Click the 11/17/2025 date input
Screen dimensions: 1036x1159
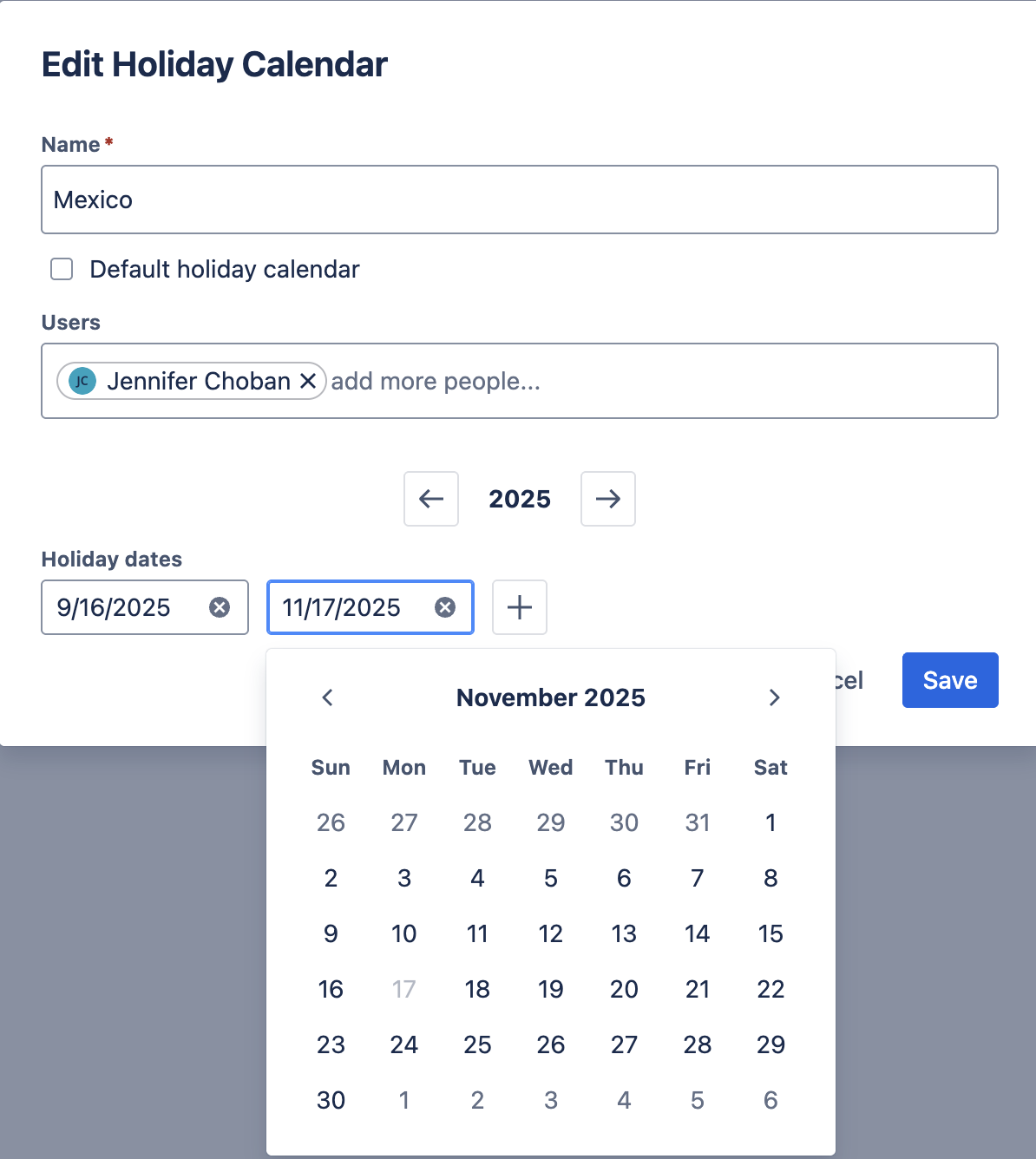click(347, 607)
